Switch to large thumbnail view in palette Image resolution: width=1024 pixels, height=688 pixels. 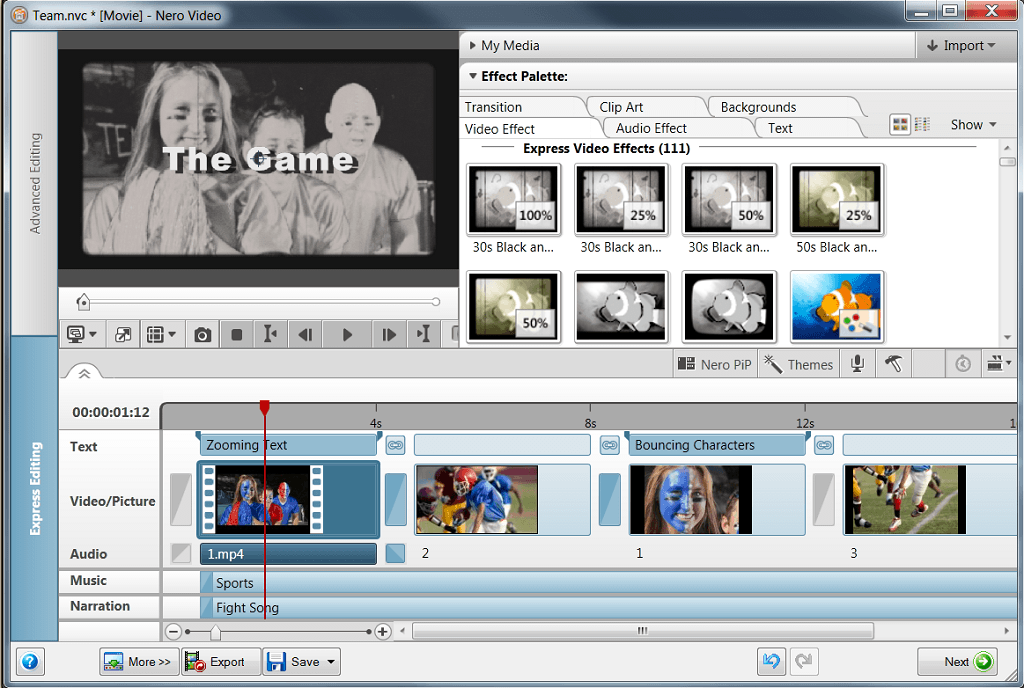point(900,125)
